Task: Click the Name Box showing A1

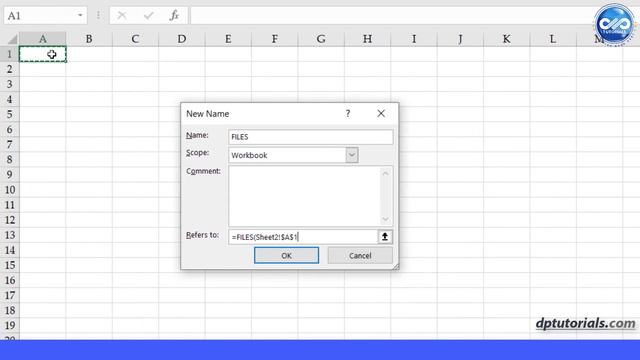Action: pos(45,16)
